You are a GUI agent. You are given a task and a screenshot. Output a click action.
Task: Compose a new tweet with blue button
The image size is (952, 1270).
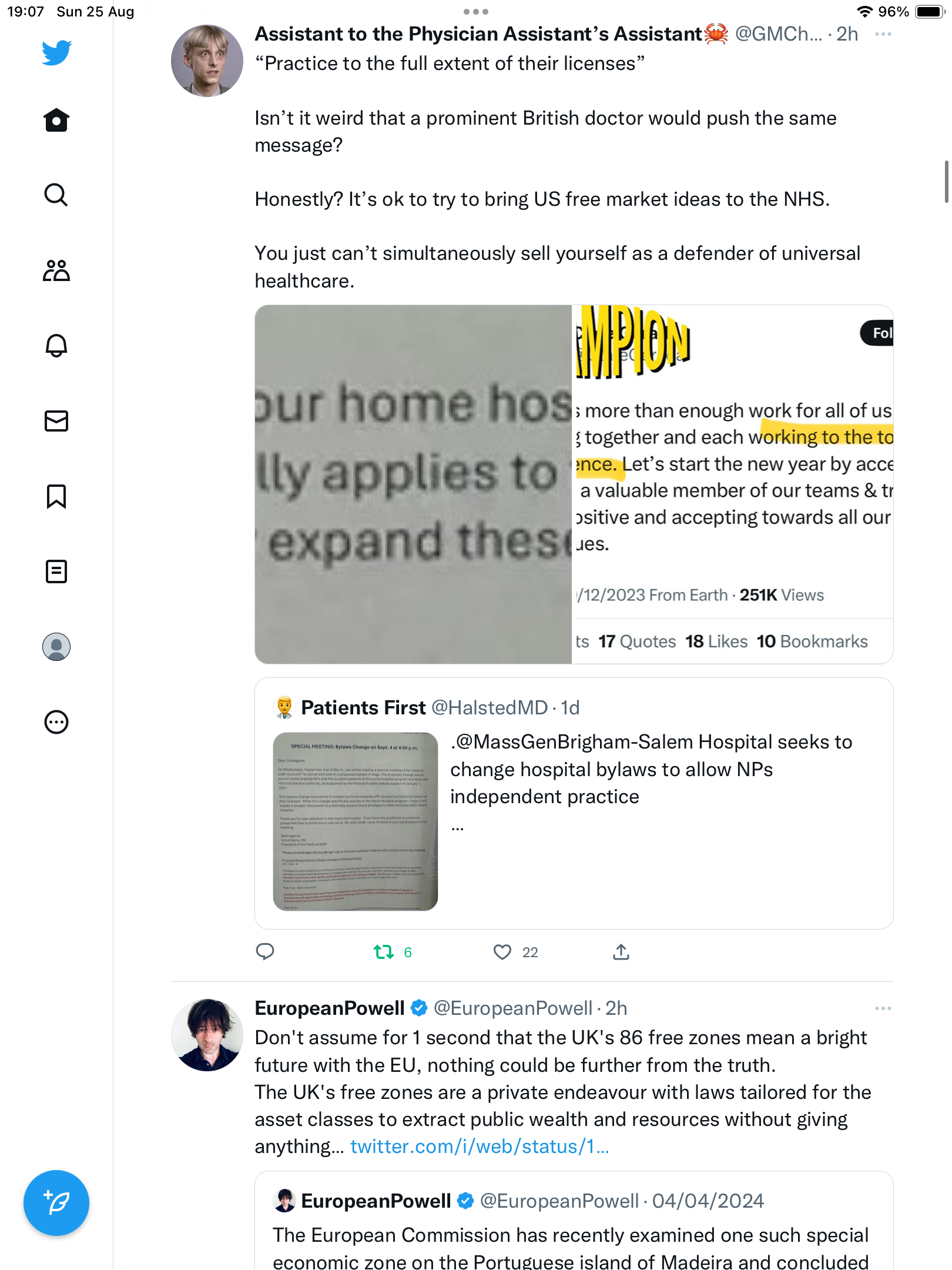56,1203
